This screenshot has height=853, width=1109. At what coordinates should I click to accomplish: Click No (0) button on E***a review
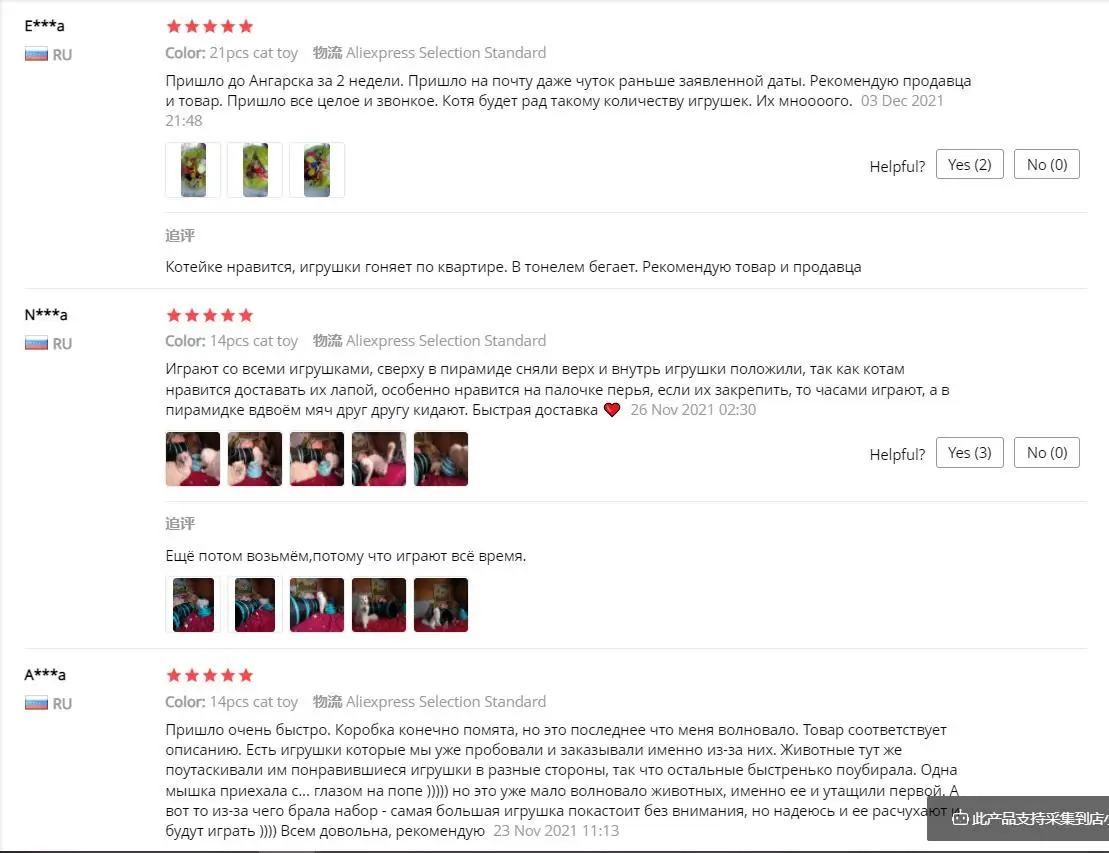(1046, 164)
